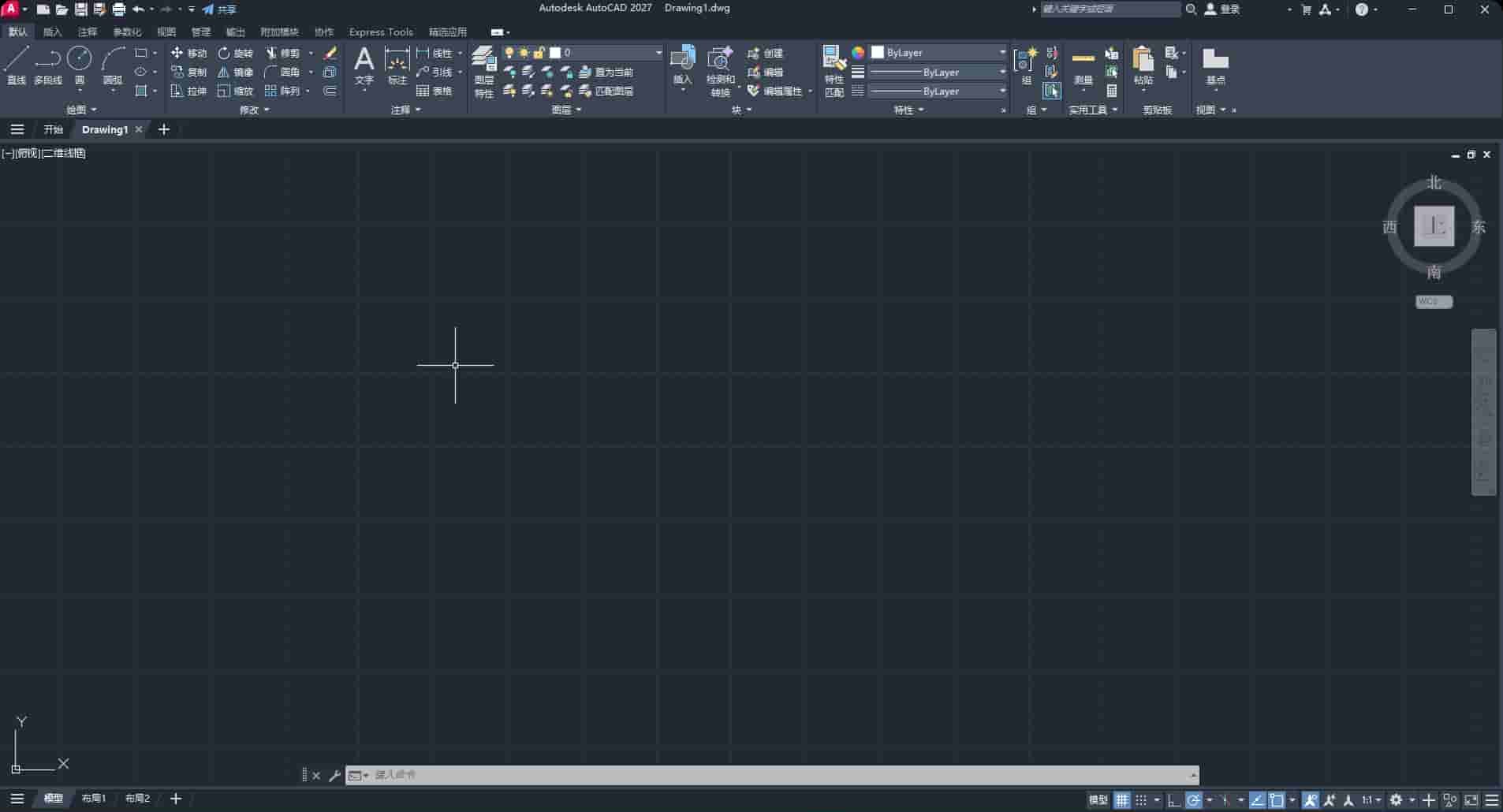Click inside the command line input field
1503x812 pixels.
pyautogui.click(x=710, y=774)
